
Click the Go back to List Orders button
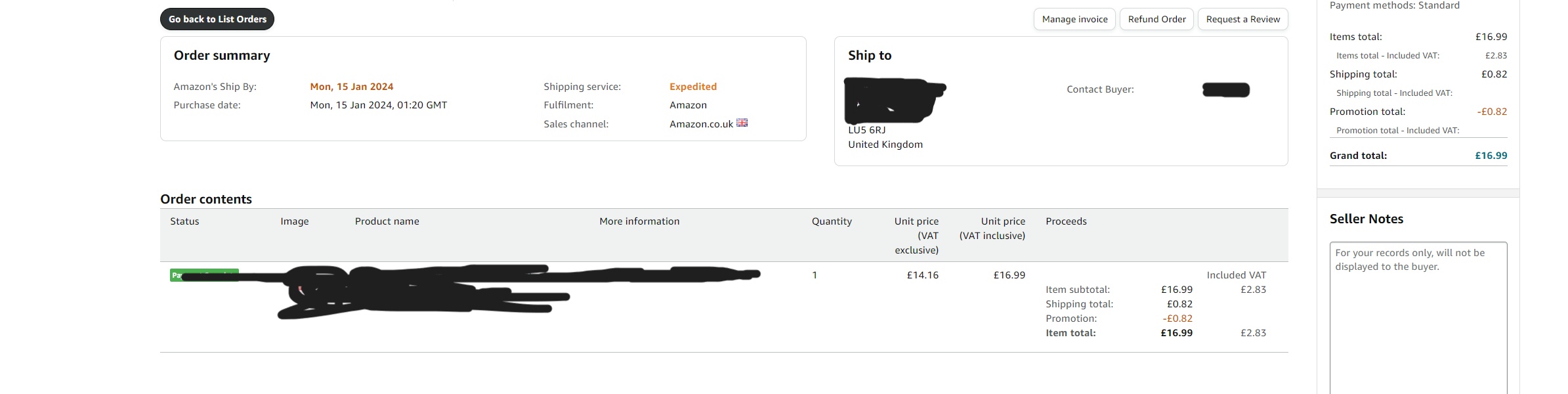tap(217, 19)
